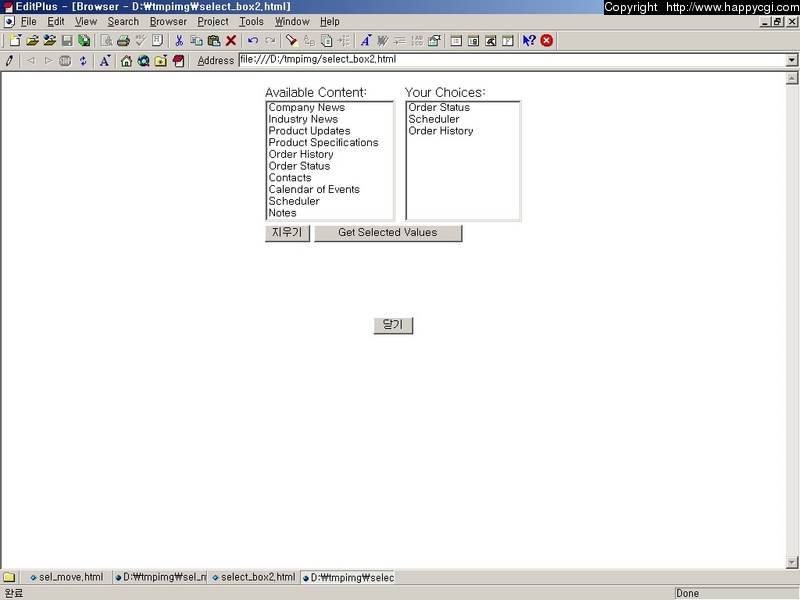
Task: Open the Edit menu
Action: pos(56,21)
